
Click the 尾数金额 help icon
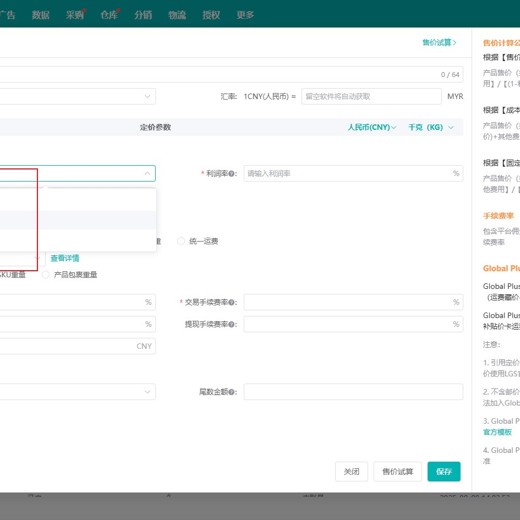click(231, 392)
